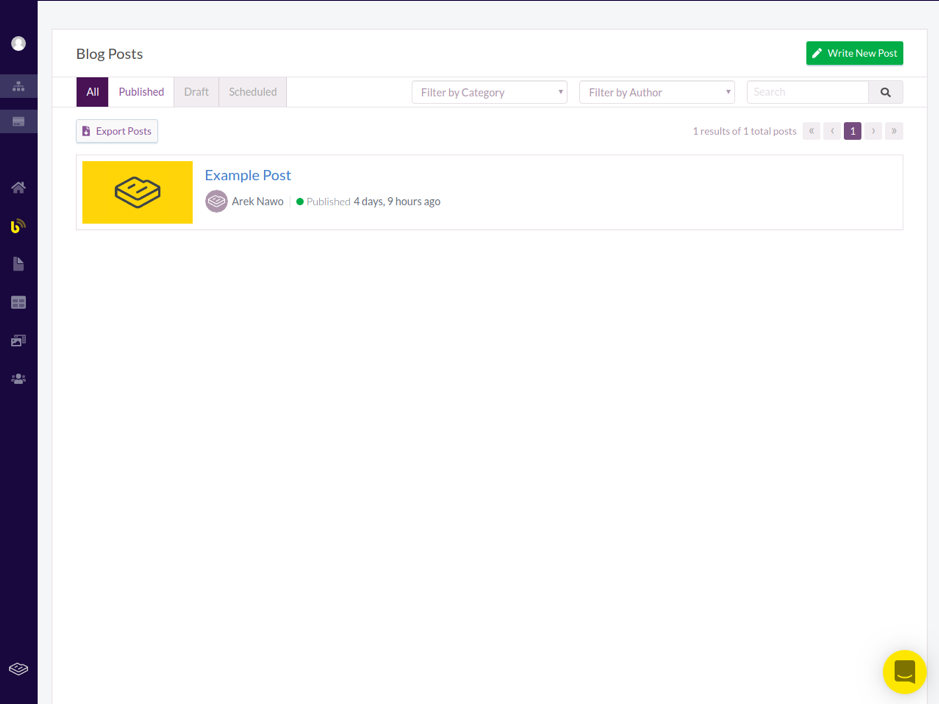
Task: Click the profile avatar at the sidebar top
Action: tap(18, 43)
